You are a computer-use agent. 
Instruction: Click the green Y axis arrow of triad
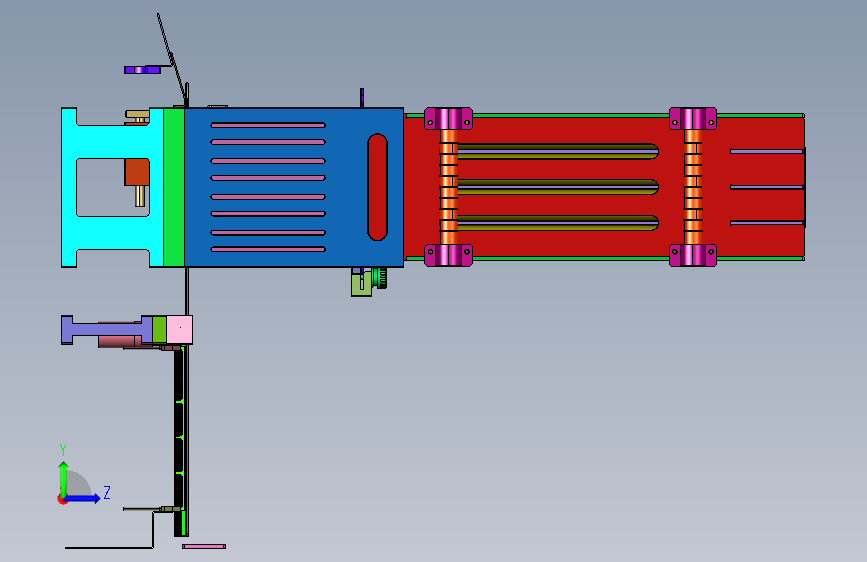[x=64, y=478]
